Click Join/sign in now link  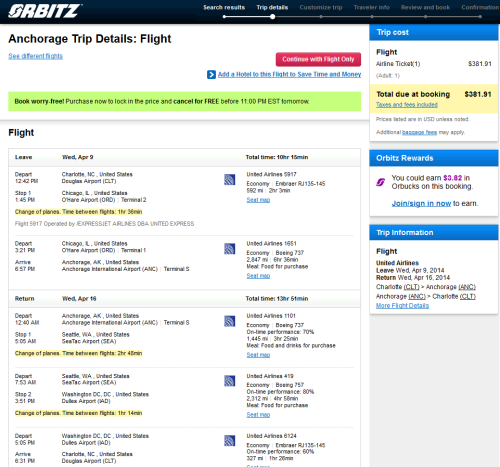click(x=421, y=203)
